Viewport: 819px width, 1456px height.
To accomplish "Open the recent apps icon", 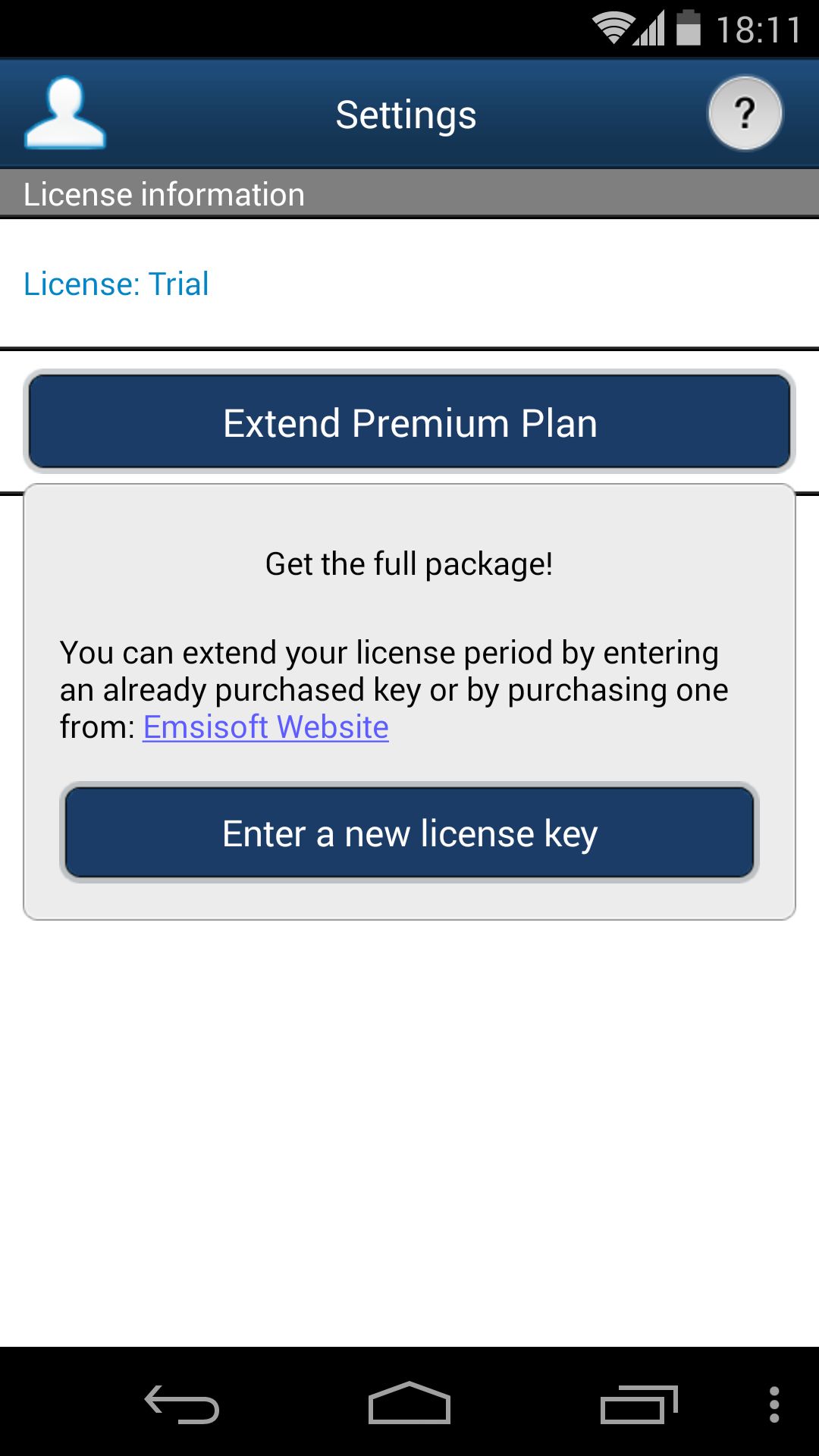I will coord(639,1404).
